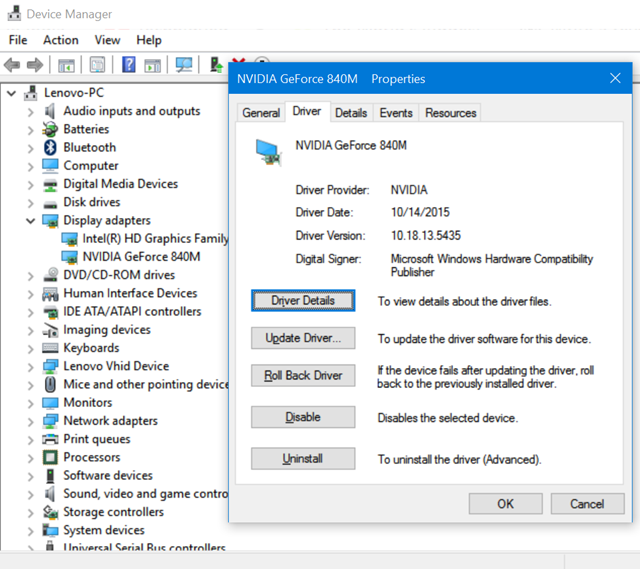640x569 pixels.
Task: Expand the Monitors category arrow
Action: coord(31,403)
